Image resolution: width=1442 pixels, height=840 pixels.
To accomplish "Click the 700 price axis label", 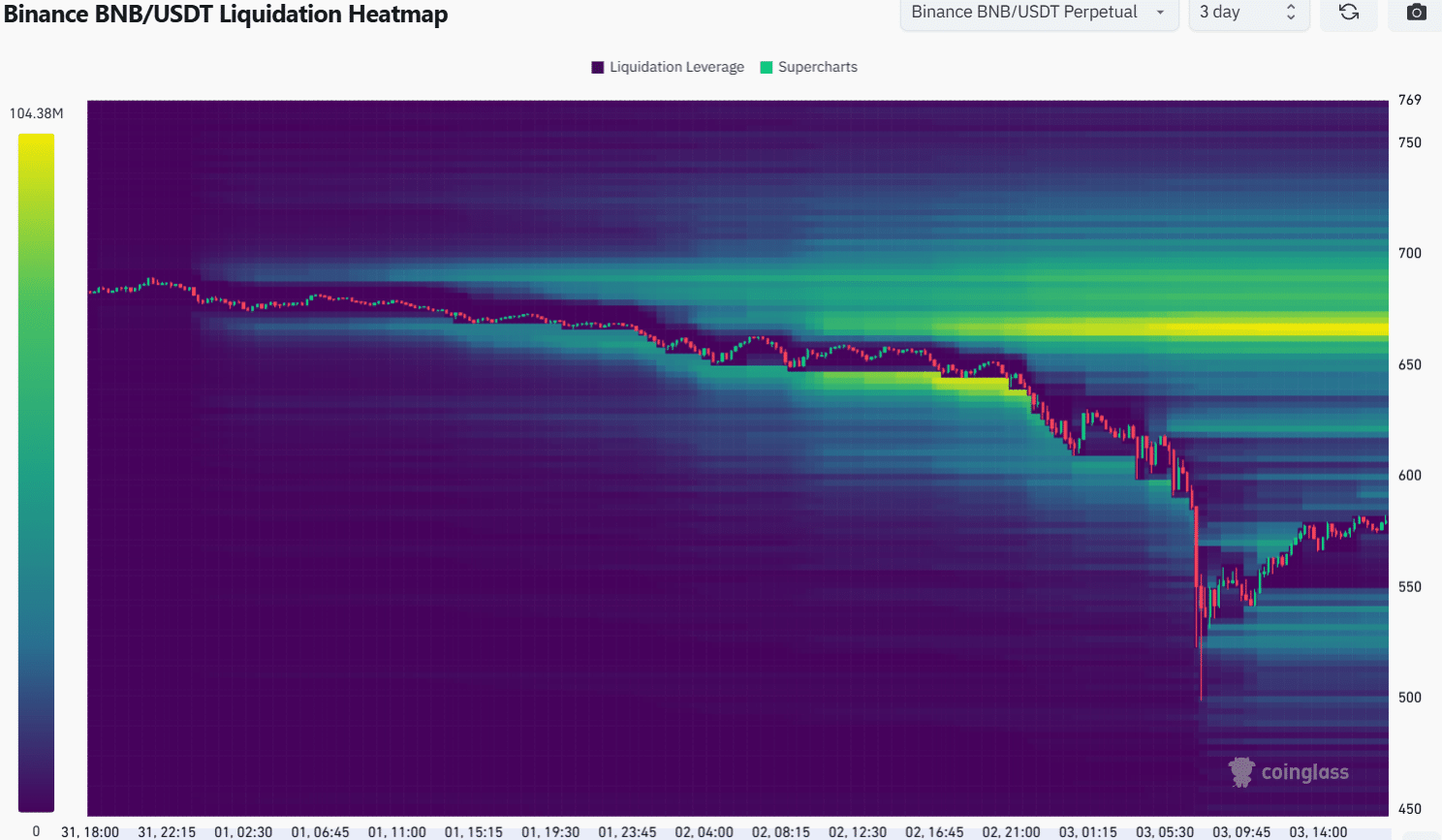I will (x=1410, y=253).
